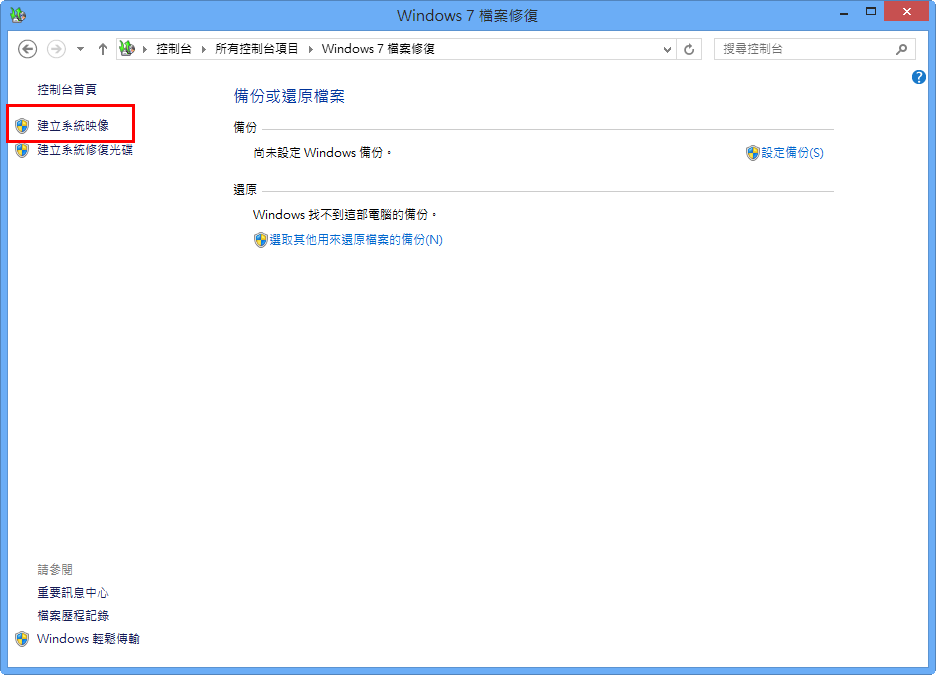Click the shield icon beside 建立系統修復光碟
Screen dimensions: 936x675
22,150
